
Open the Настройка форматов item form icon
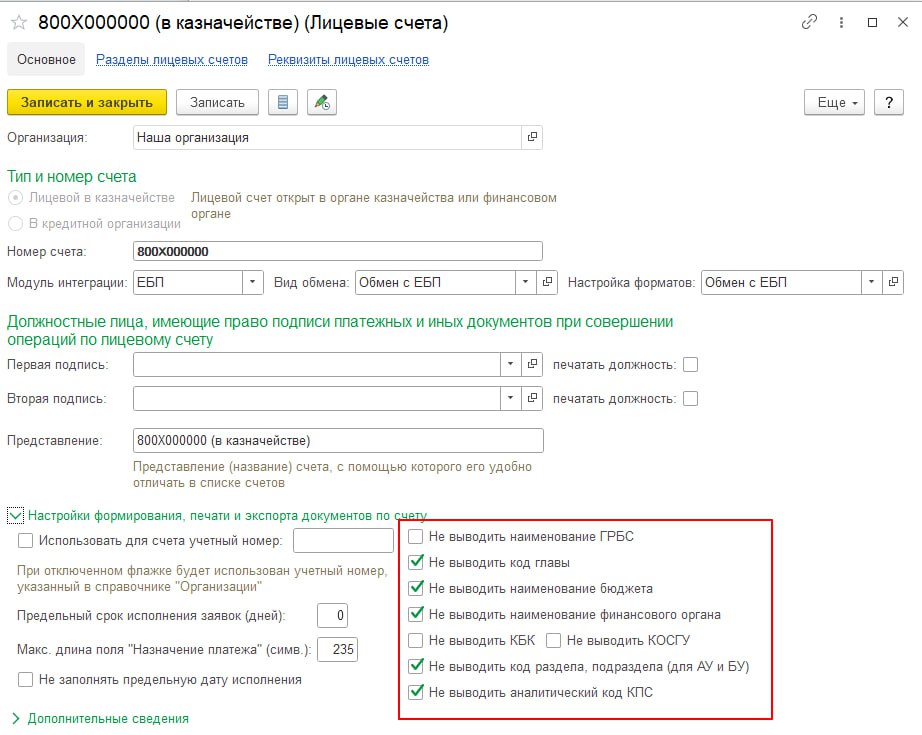(895, 282)
